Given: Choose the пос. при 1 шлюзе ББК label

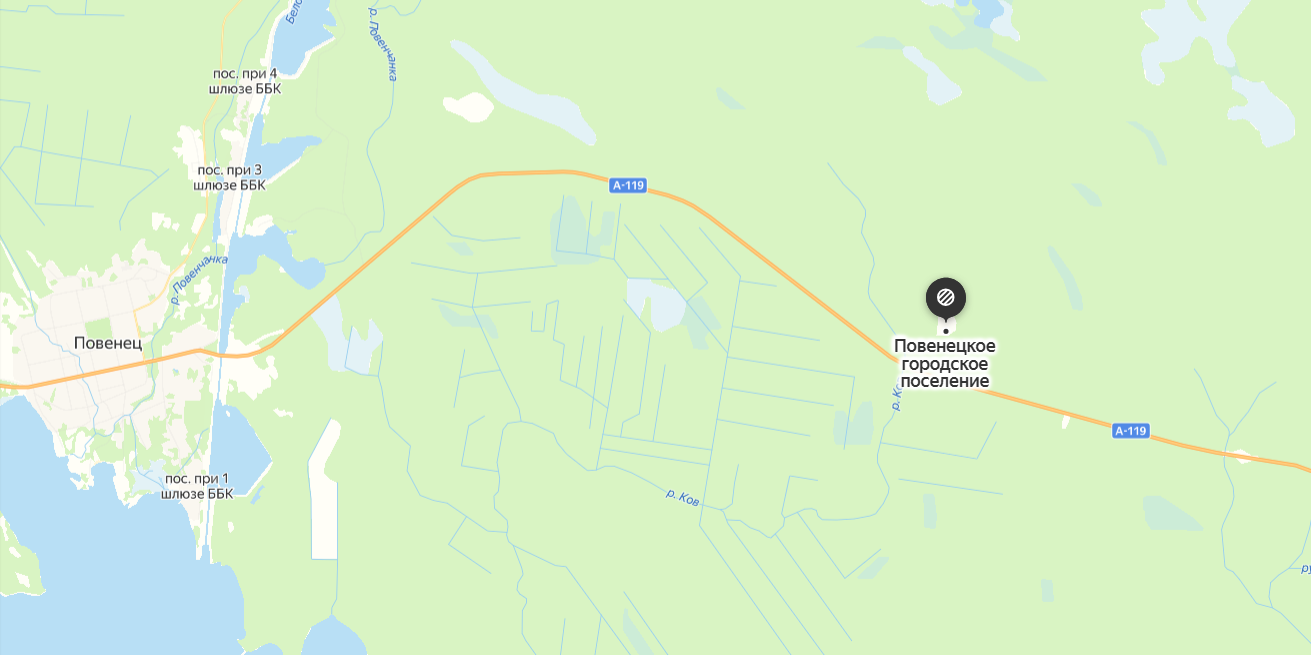Looking at the screenshot, I should coord(198,486).
